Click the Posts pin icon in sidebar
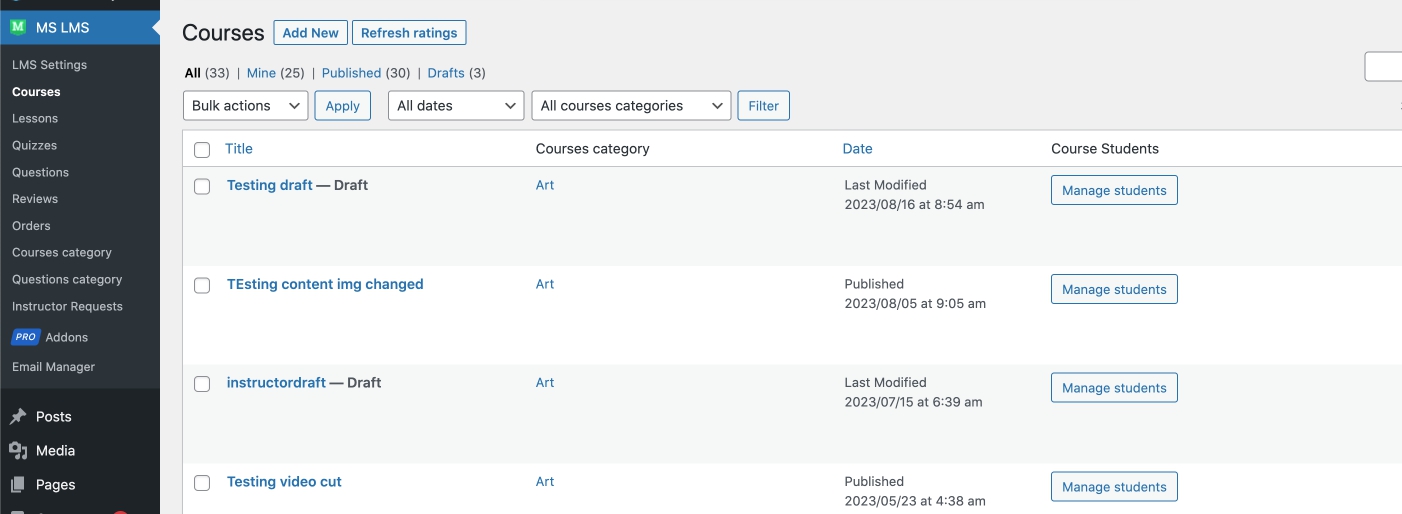1402x514 pixels. point(18,417)
